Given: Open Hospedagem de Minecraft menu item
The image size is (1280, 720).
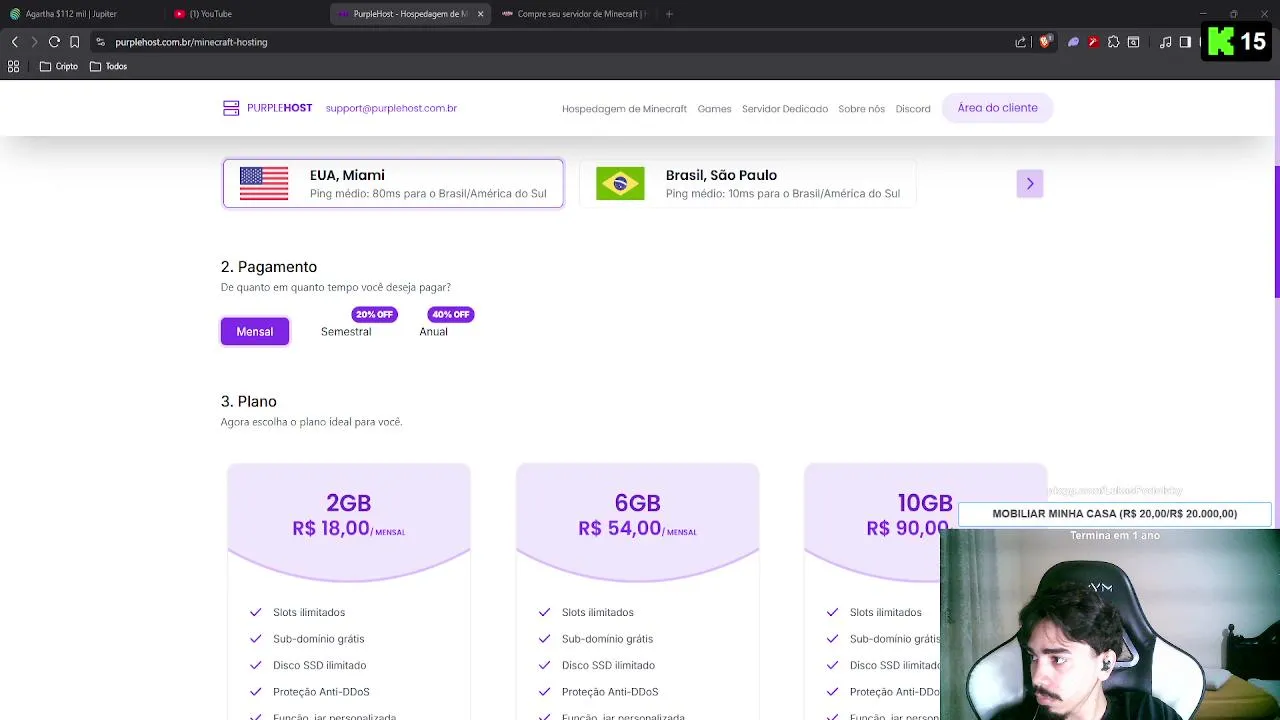Looking at the screenshot, I should point(624,108).
